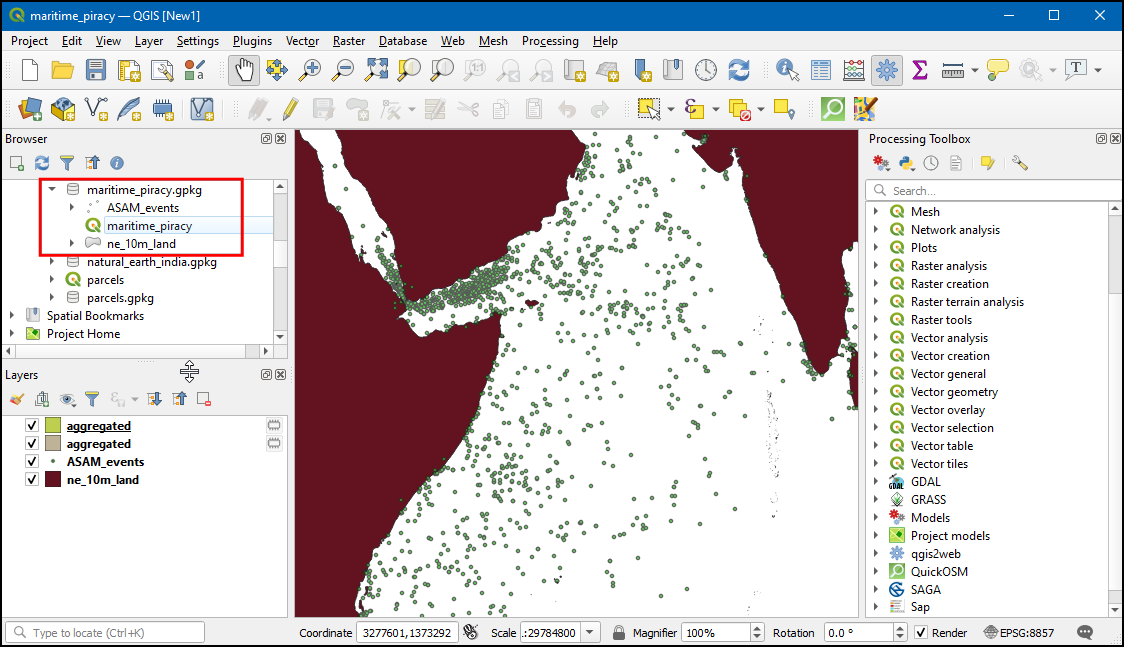Toggle the scale lock icon
The width and height of the screenshot is (1124, 647).
(619, 633)
